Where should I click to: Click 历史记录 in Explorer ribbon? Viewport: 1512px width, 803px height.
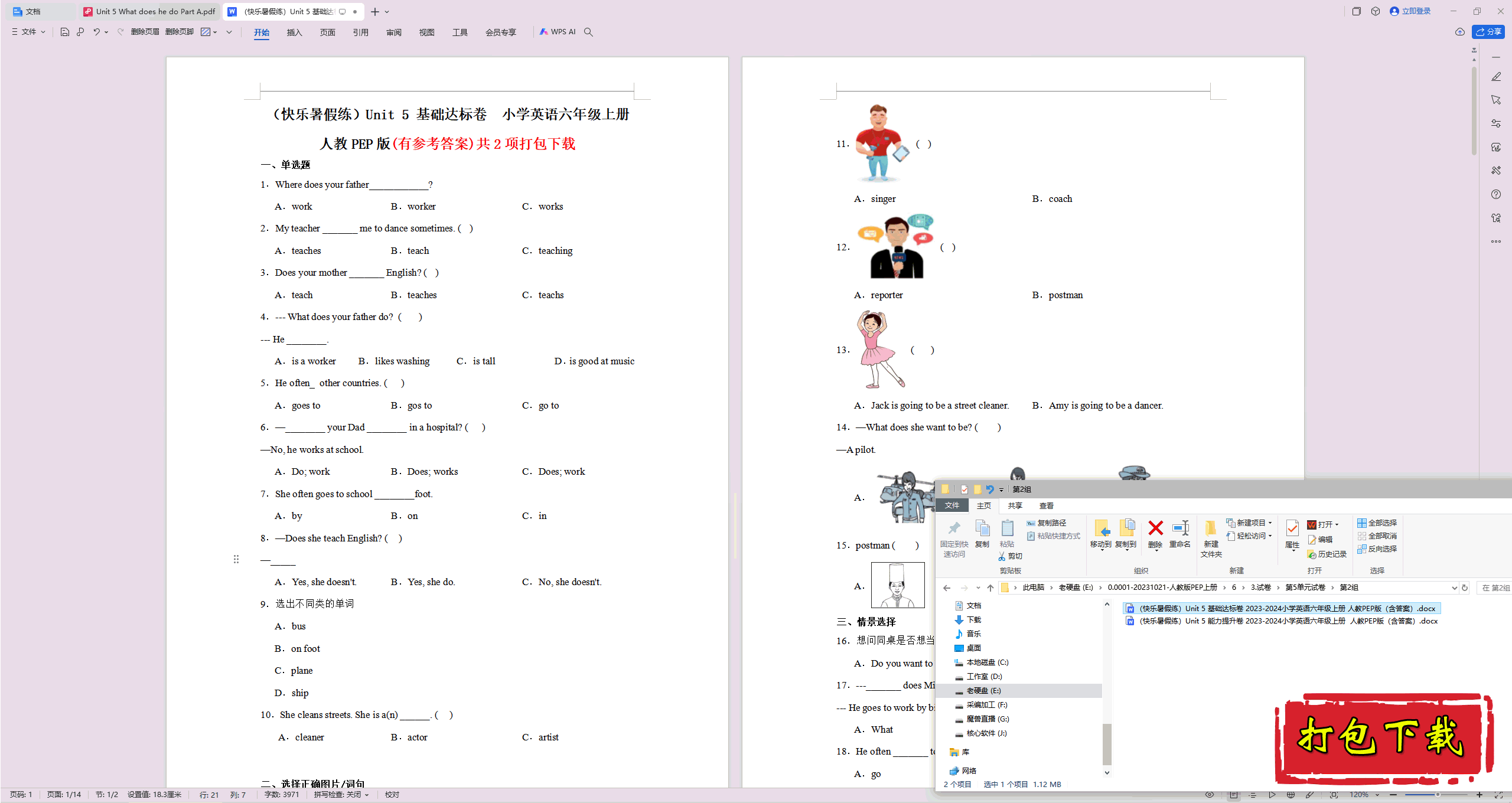coord(1327,554)
